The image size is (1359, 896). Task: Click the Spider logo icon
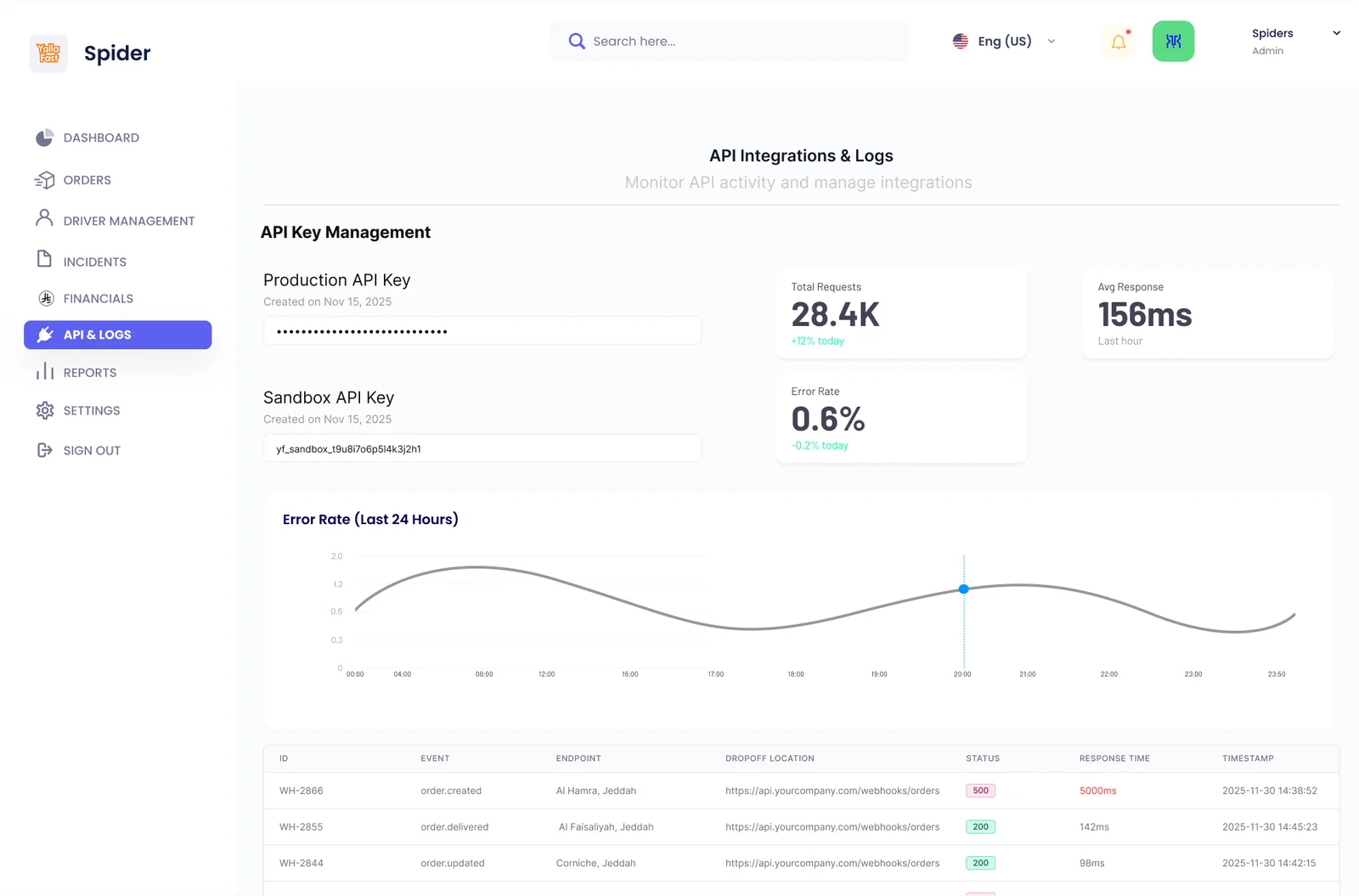pos(48,54)
